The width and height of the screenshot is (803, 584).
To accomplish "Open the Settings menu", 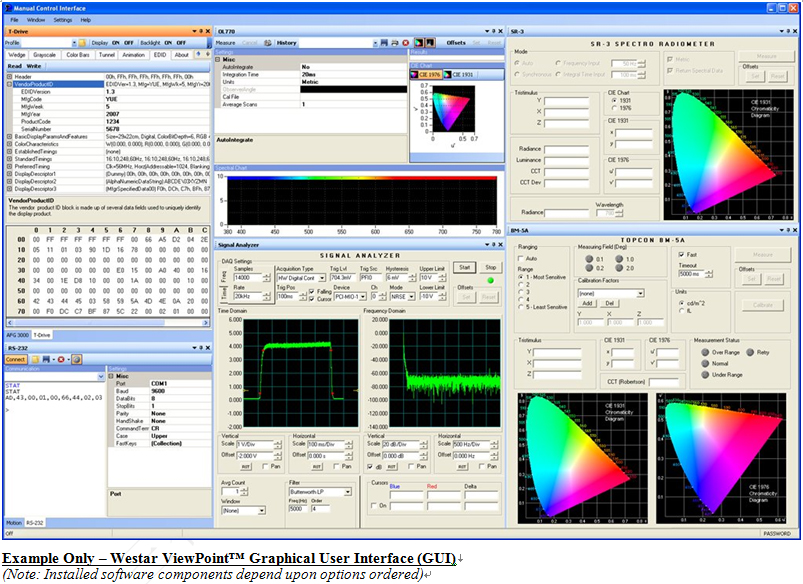I will point(63,20).
